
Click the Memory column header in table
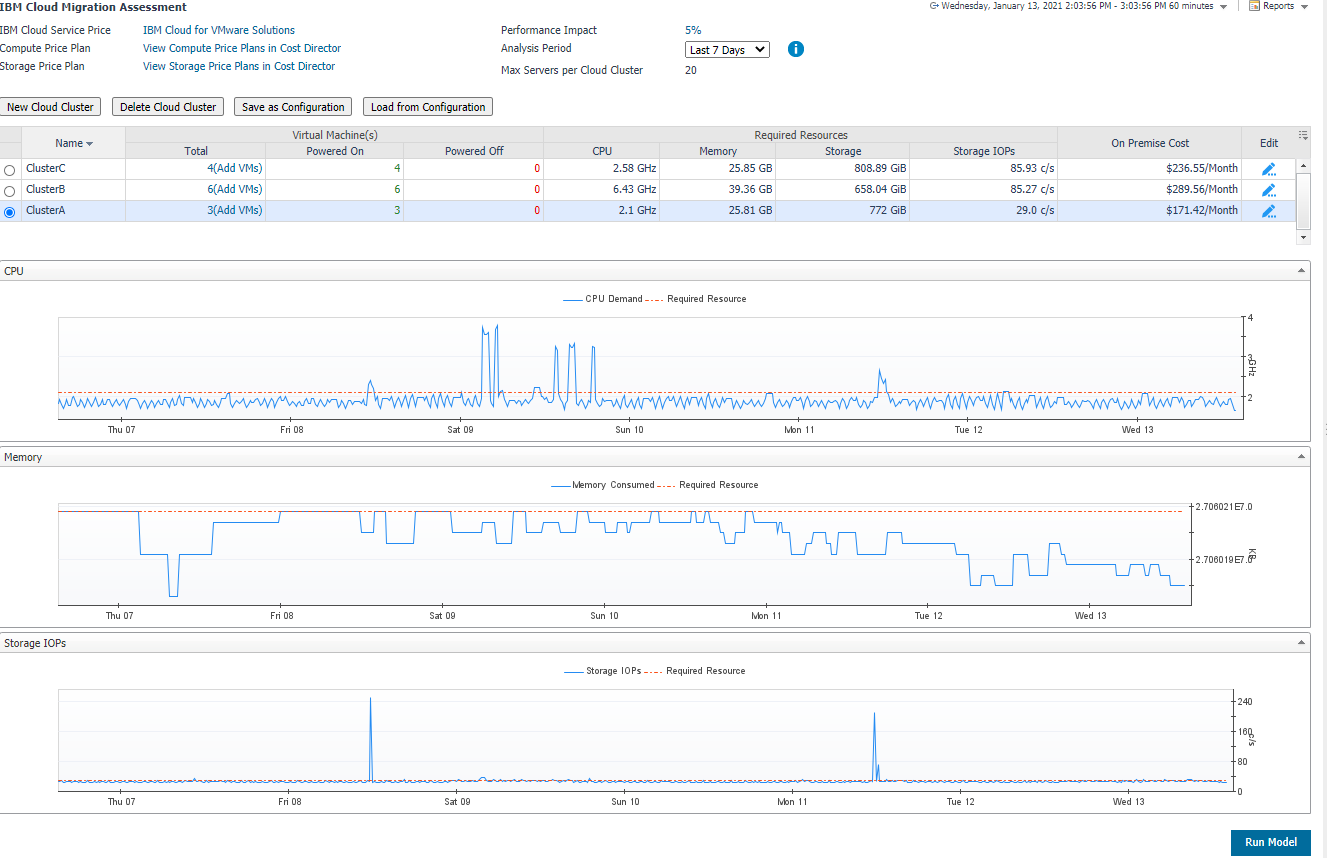[x=718, y=151]
